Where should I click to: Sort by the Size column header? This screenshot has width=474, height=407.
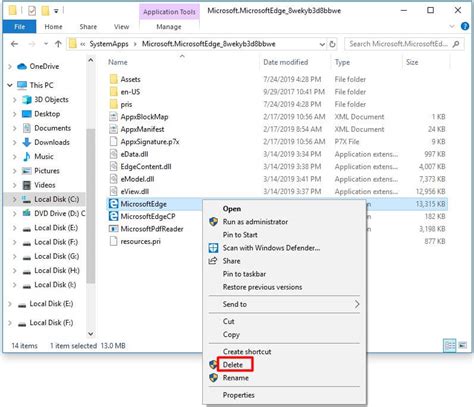(412, 62)
